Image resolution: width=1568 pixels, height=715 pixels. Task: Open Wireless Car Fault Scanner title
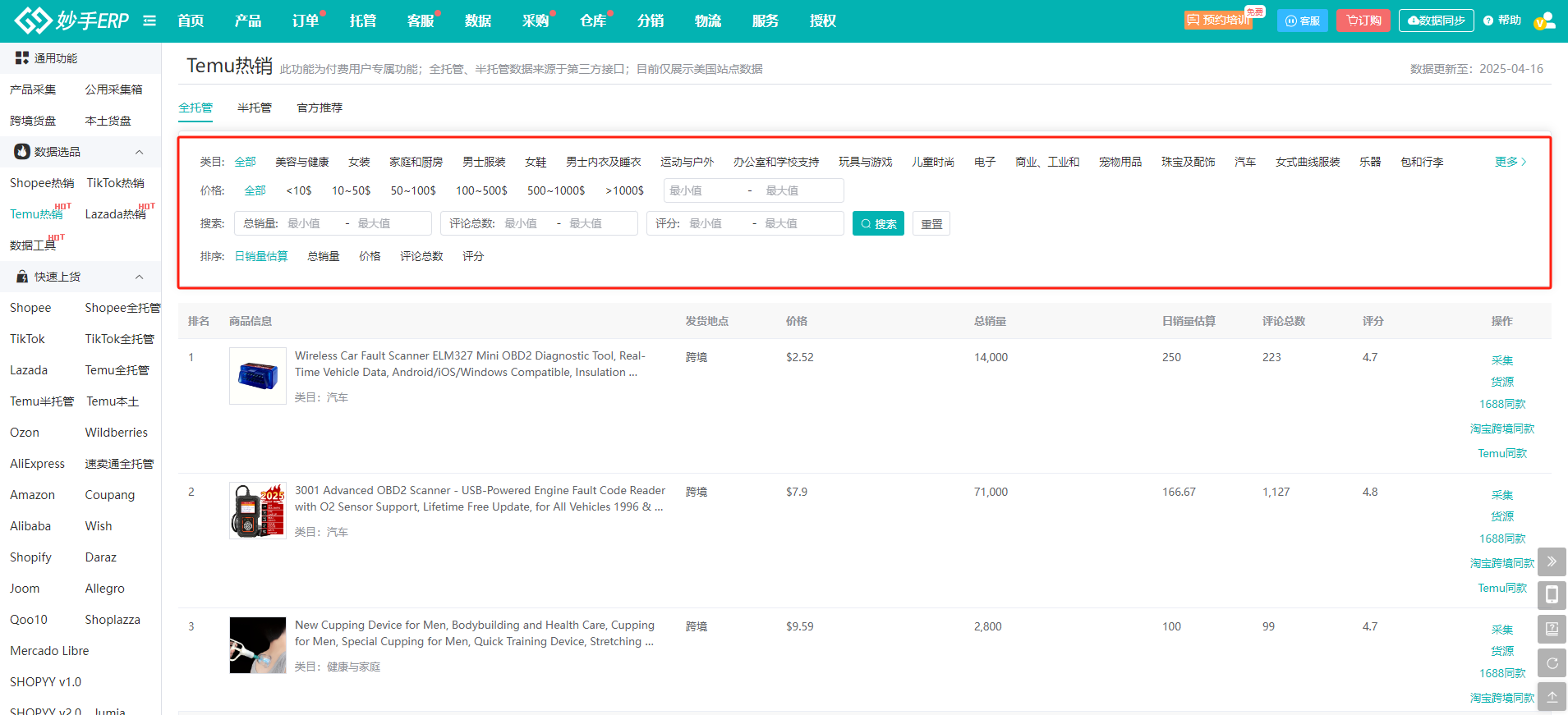click(x=470, y=364)
